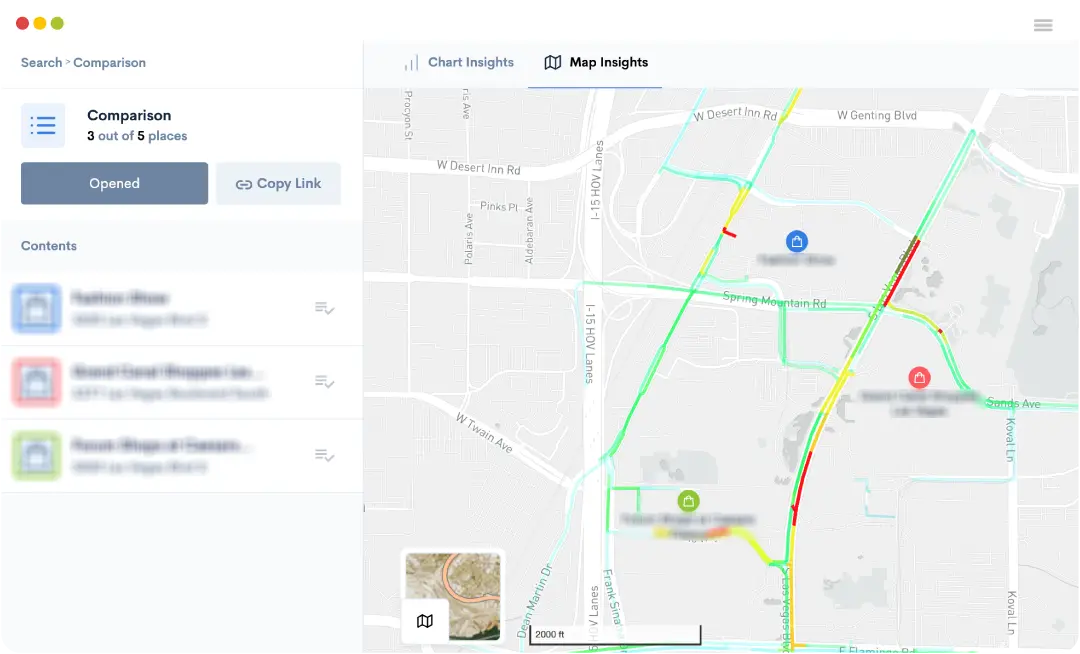This screenshot has width=1080, height=654.
Task: Click the green place icon in Contents
Action: pyautogui.click(x=37, y=455)
